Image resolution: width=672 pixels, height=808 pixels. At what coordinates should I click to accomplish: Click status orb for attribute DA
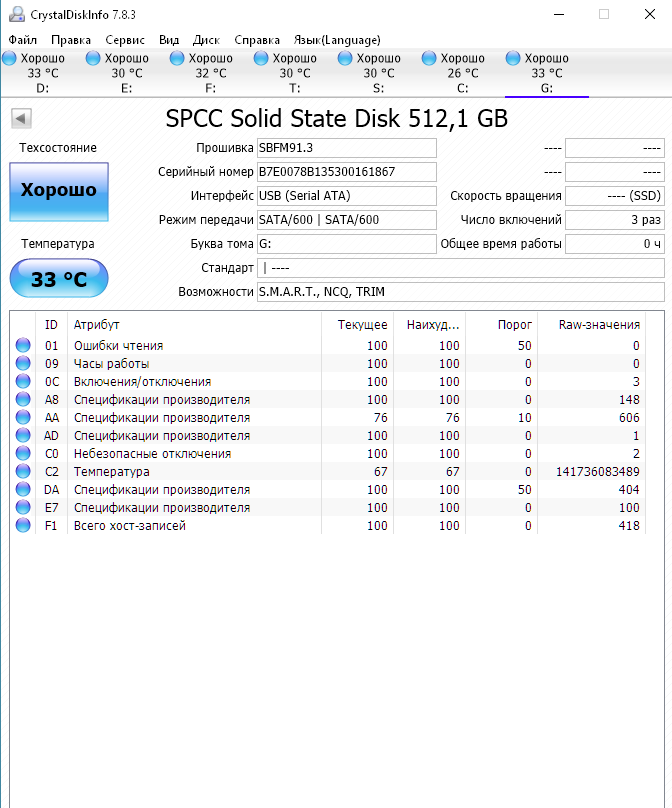click(23, 490)
